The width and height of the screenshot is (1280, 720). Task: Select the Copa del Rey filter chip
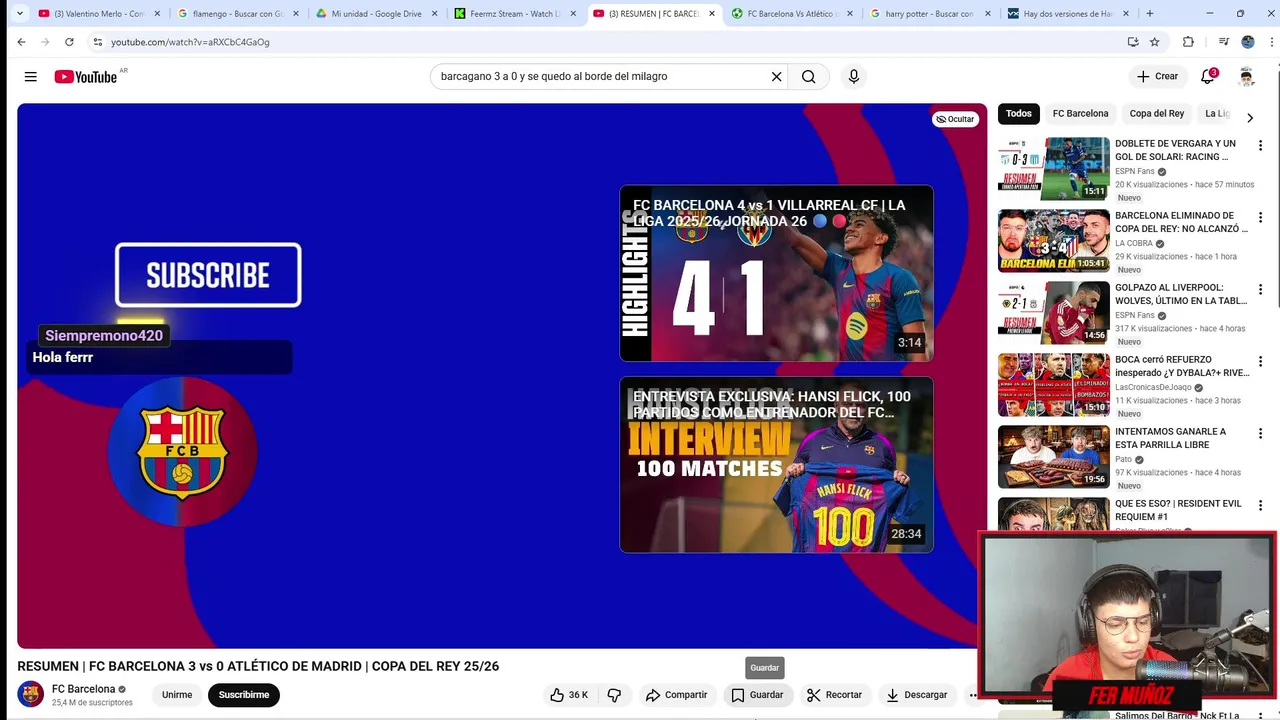pos(1157,114)
